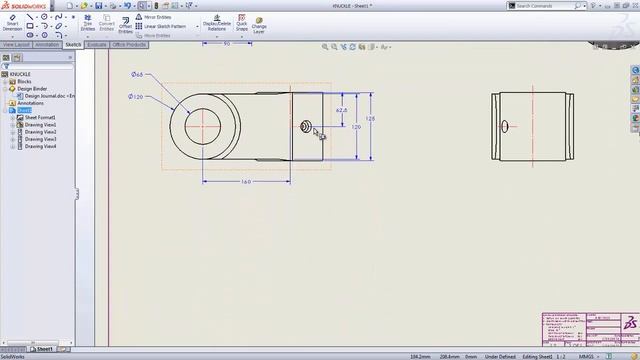Click the Select cursor tool

point(142,6)
